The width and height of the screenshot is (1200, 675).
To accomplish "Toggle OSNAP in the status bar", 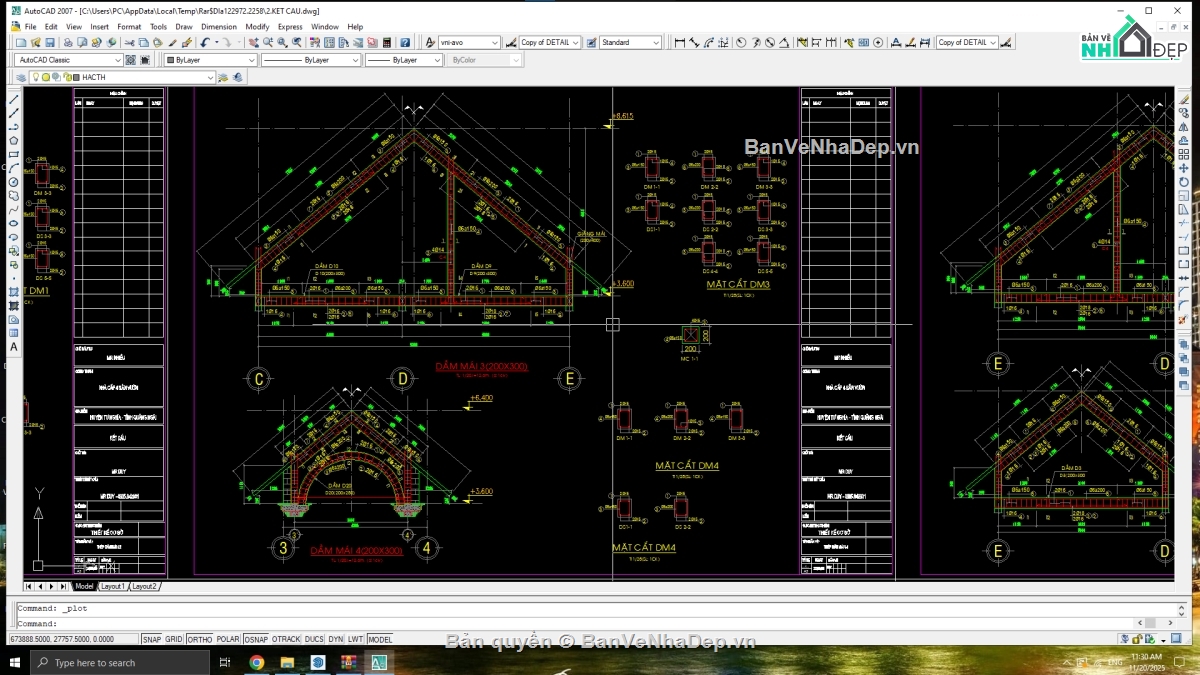I will [256, 639].
